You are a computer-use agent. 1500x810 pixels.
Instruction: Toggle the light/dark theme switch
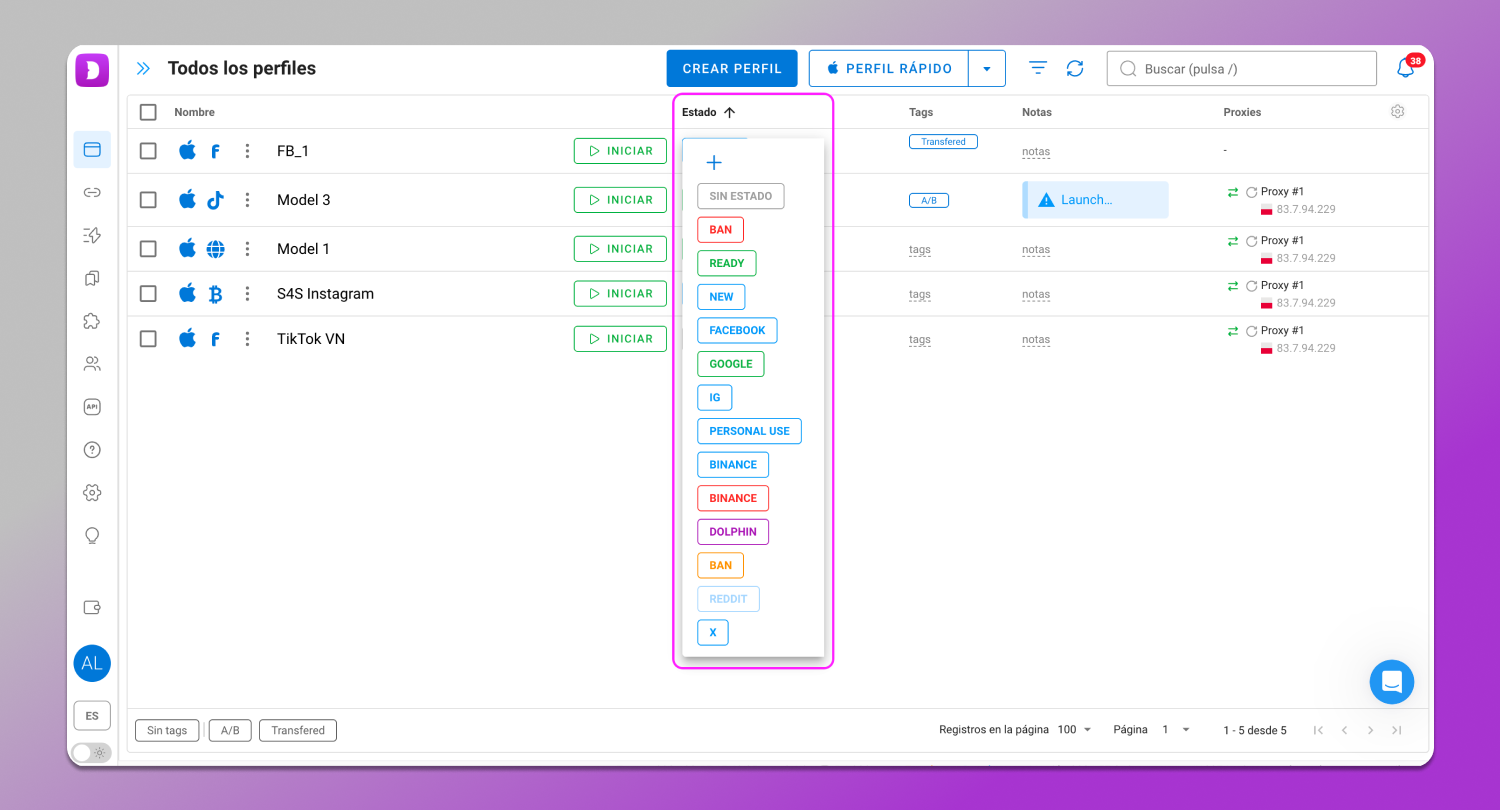[x=91, y=752]
